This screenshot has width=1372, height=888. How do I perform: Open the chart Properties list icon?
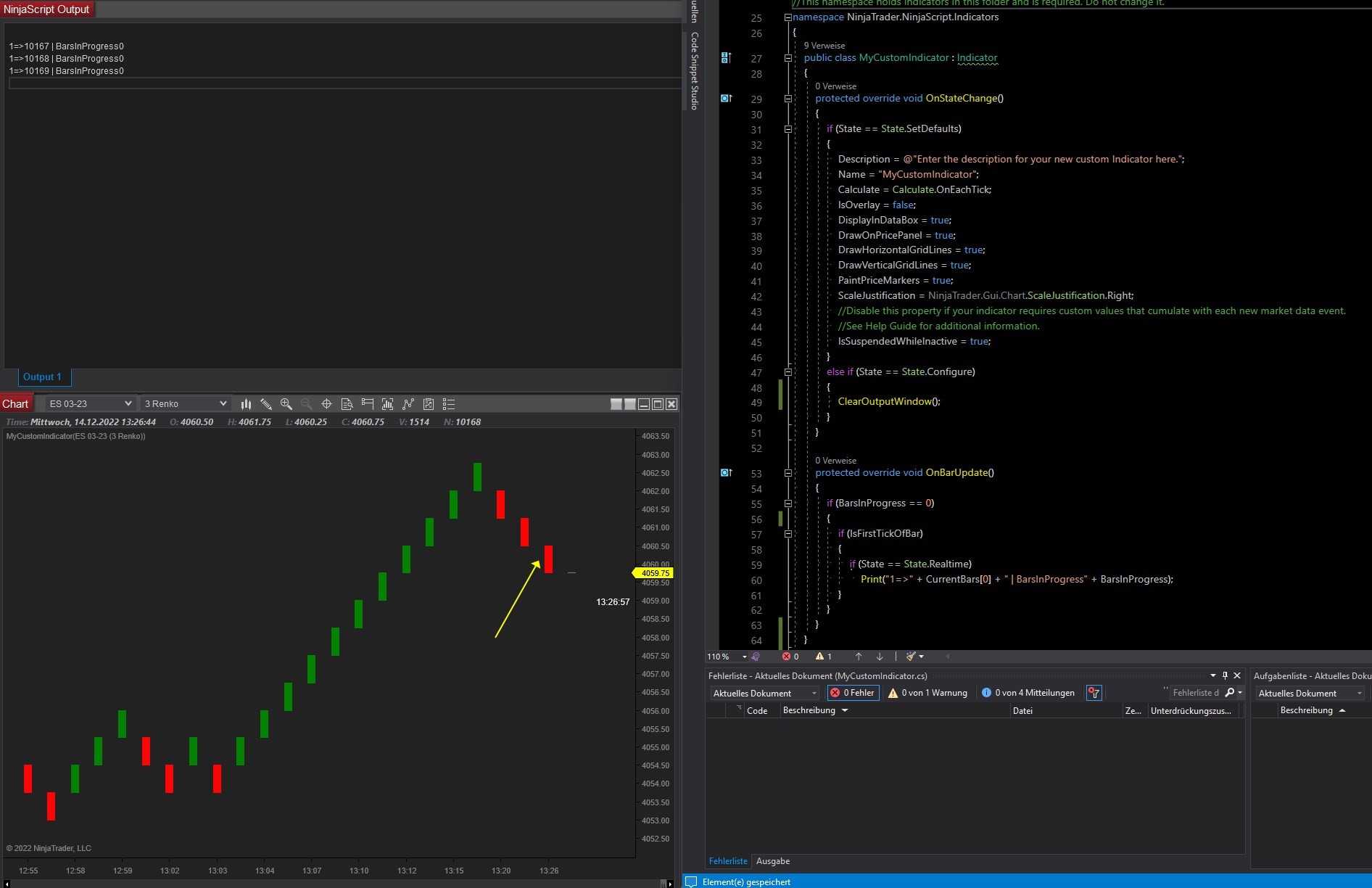[x=449, y=404]
